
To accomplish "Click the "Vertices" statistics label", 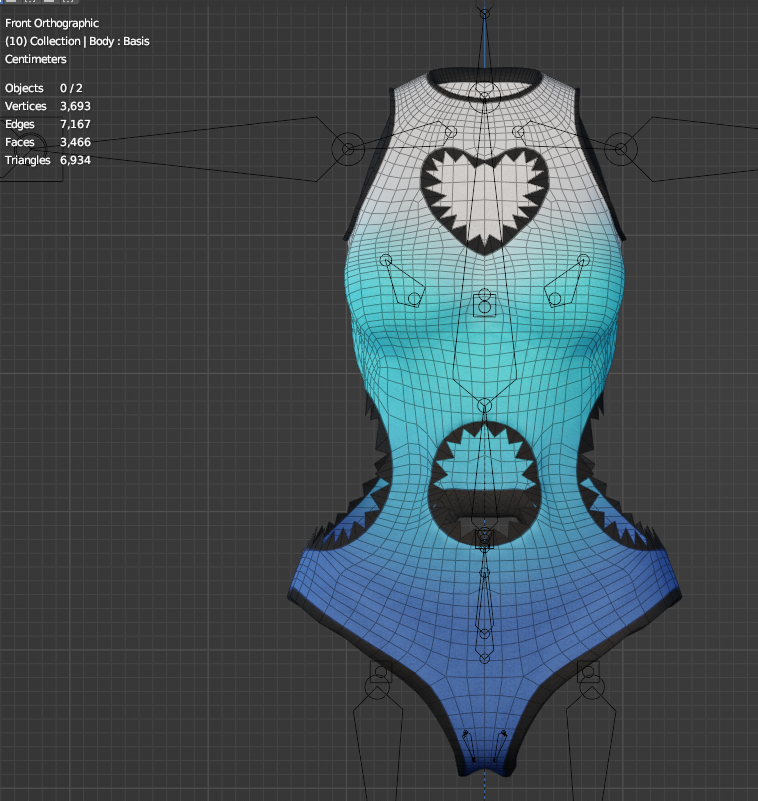I will tap(26, 106).
